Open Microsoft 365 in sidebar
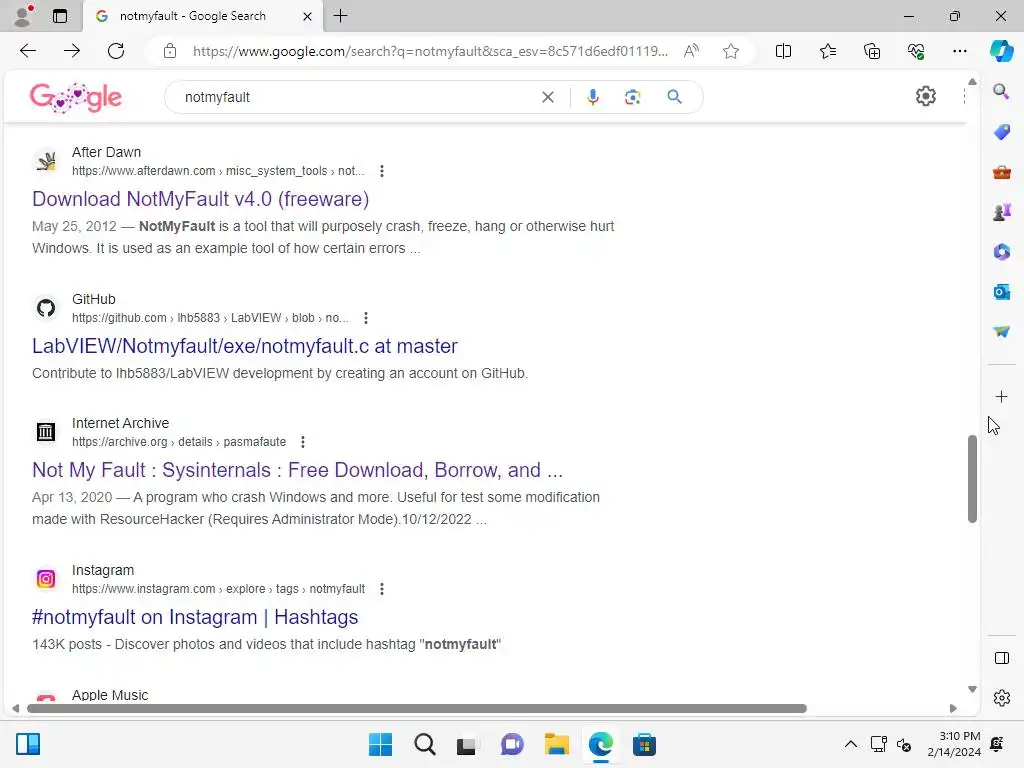This screenshot has width=1024, height=768. point(1001,252)
